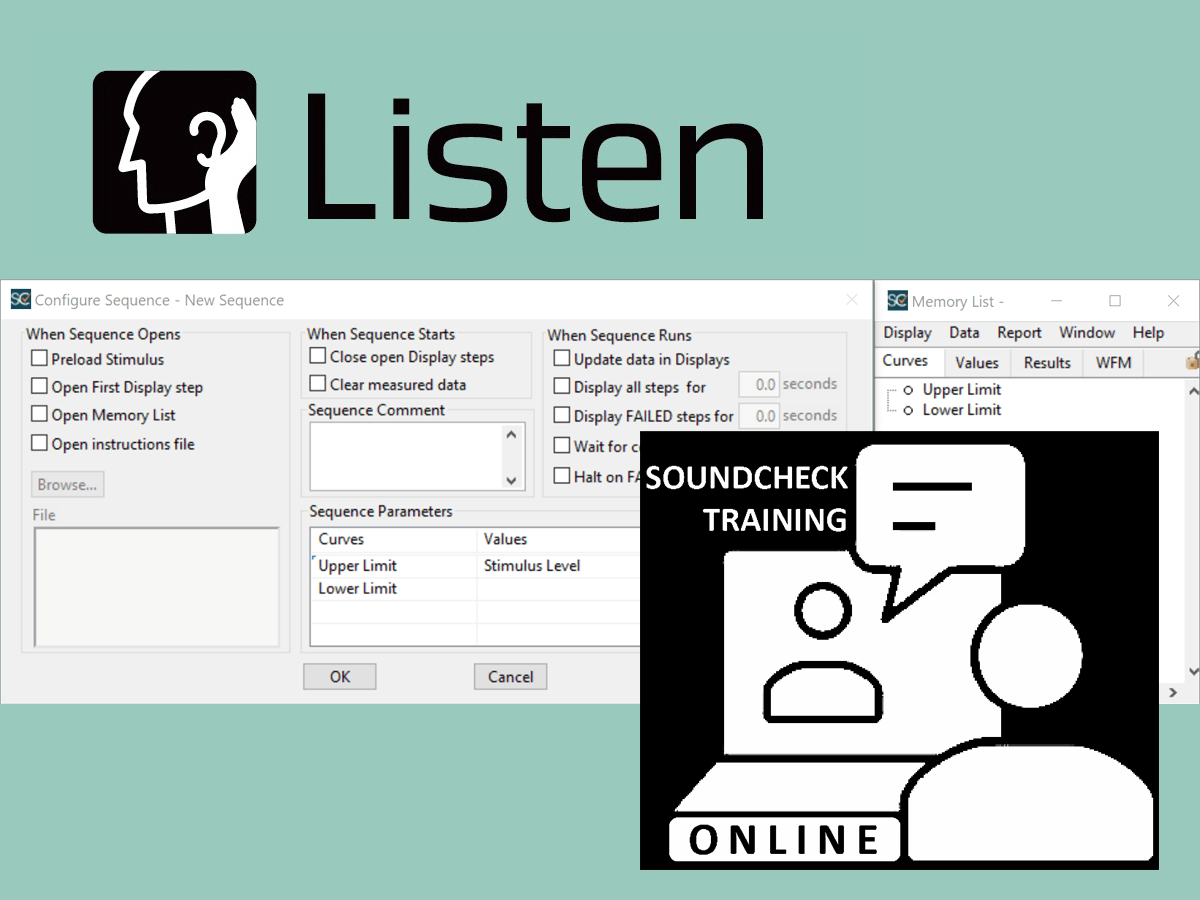Check the Open instructions file option

click(x=40, y=443)
